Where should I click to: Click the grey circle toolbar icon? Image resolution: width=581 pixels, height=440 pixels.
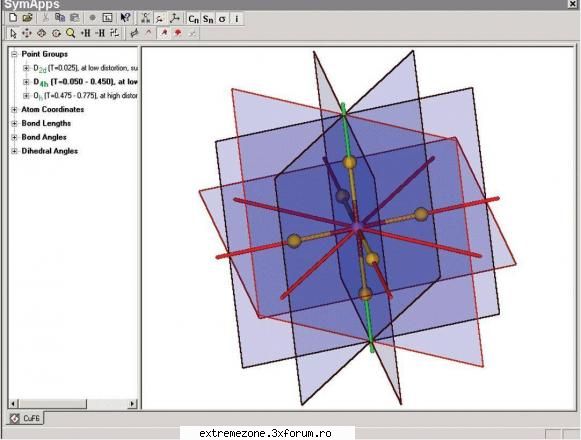pyautogui.click(x=93, y=18)
